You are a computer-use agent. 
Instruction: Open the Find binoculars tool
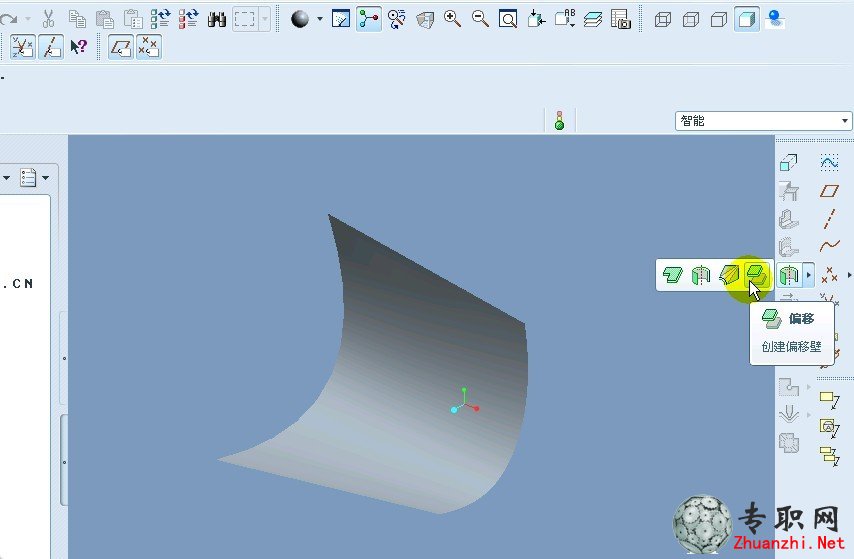point(217,20)
